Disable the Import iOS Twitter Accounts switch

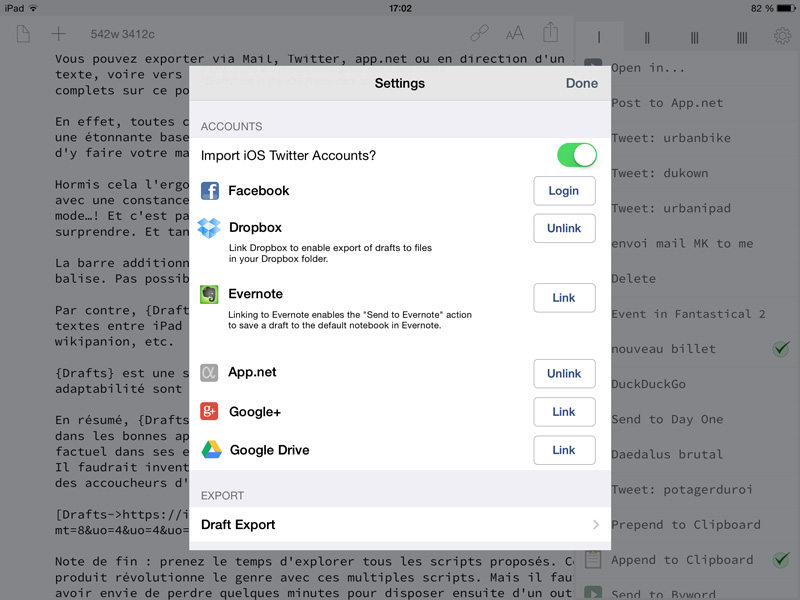click(577, 155)
